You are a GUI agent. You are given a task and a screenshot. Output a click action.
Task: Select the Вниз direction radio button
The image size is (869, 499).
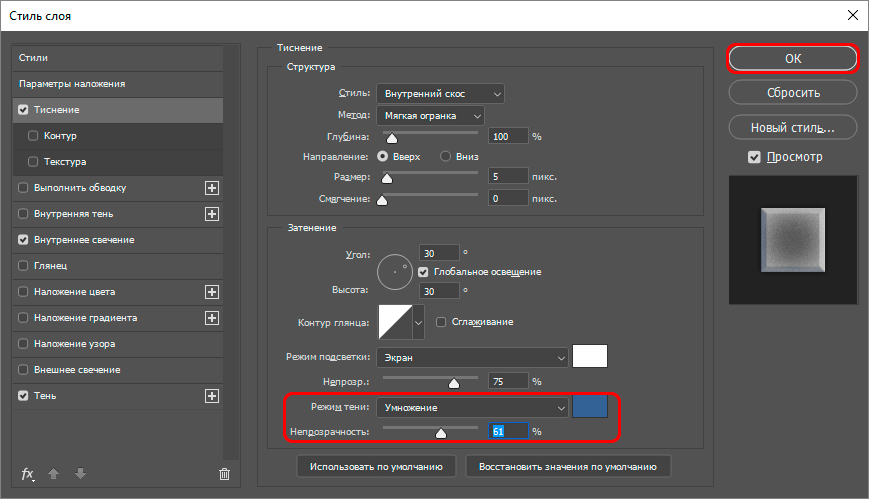click(446, 157)
